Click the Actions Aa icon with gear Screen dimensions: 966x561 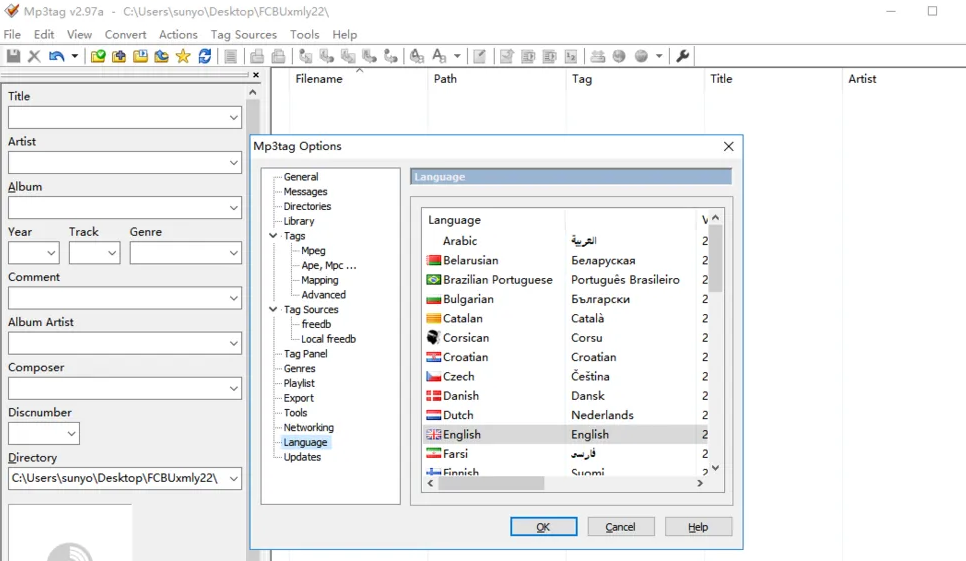pyautogui.click(x=417, y=56)
